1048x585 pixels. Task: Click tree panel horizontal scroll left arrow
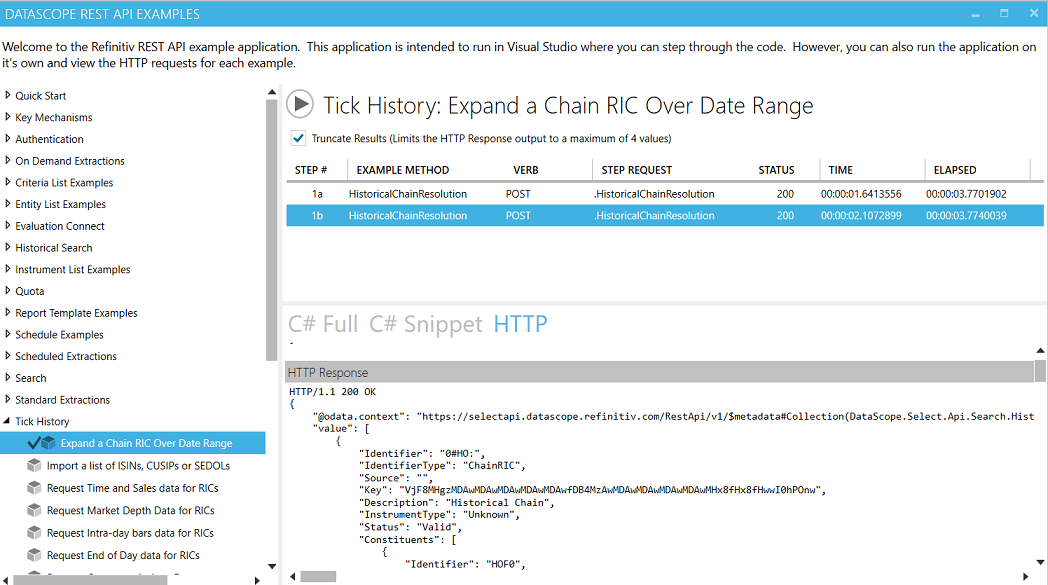[5, 580]
